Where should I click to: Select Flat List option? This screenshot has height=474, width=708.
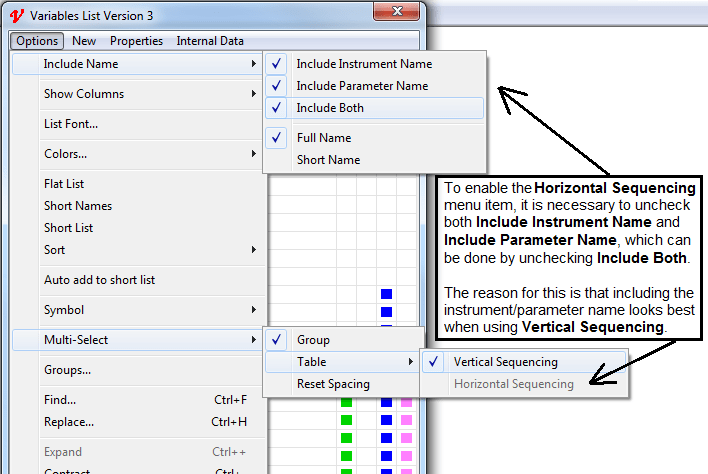[x=137, y=184]
